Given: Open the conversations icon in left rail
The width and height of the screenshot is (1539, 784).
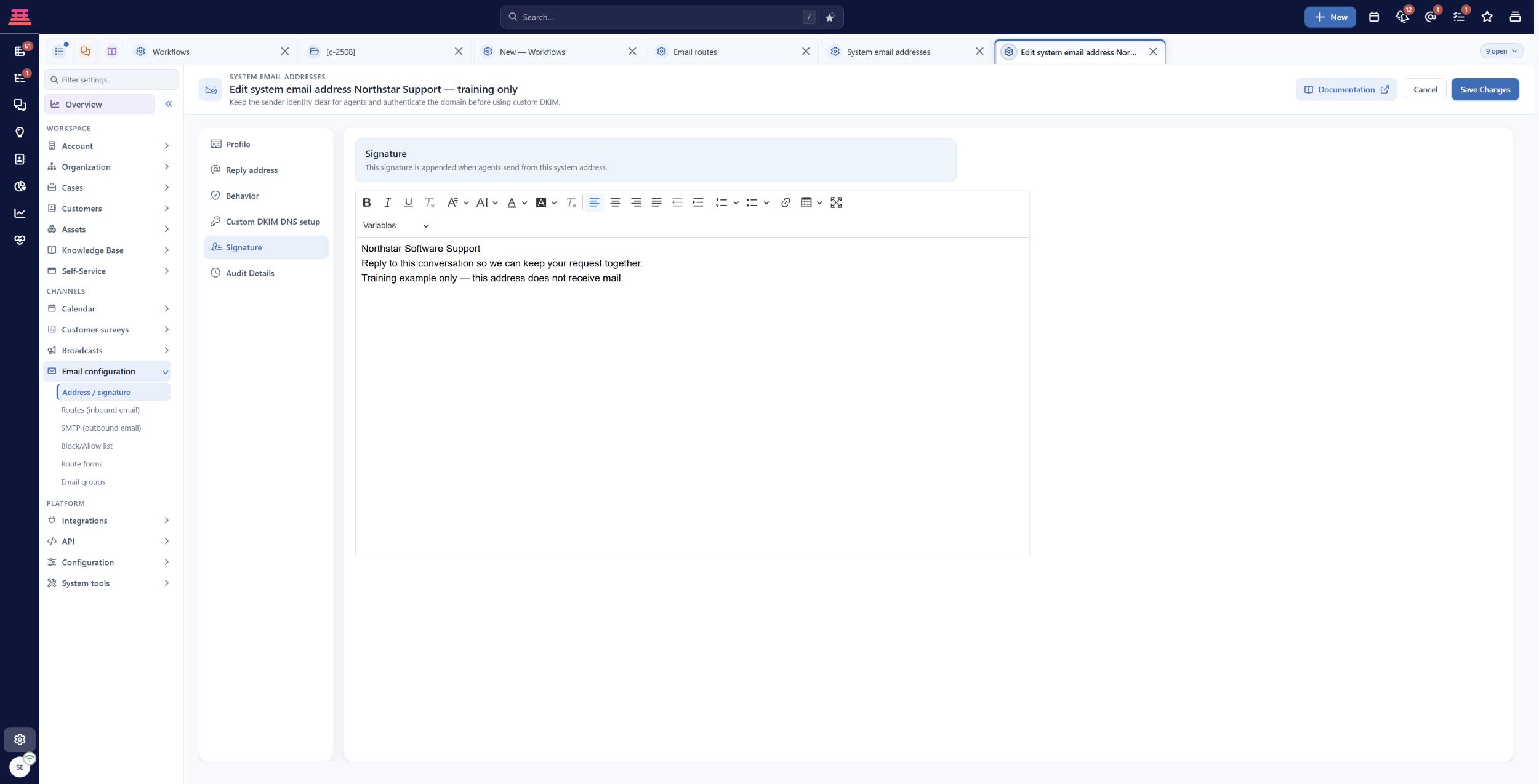Looking at the screenshot, I should pos(20,105).
